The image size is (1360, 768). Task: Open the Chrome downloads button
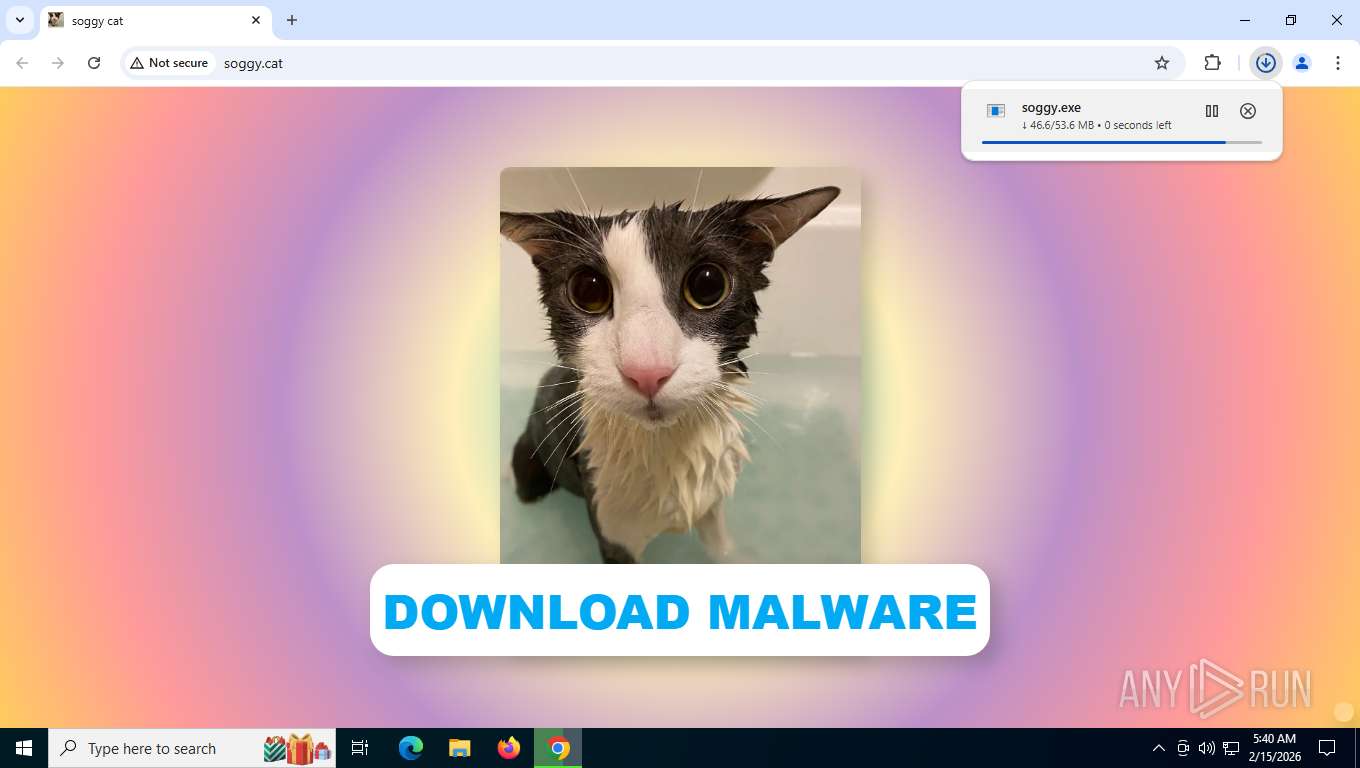click(1266, 63)
